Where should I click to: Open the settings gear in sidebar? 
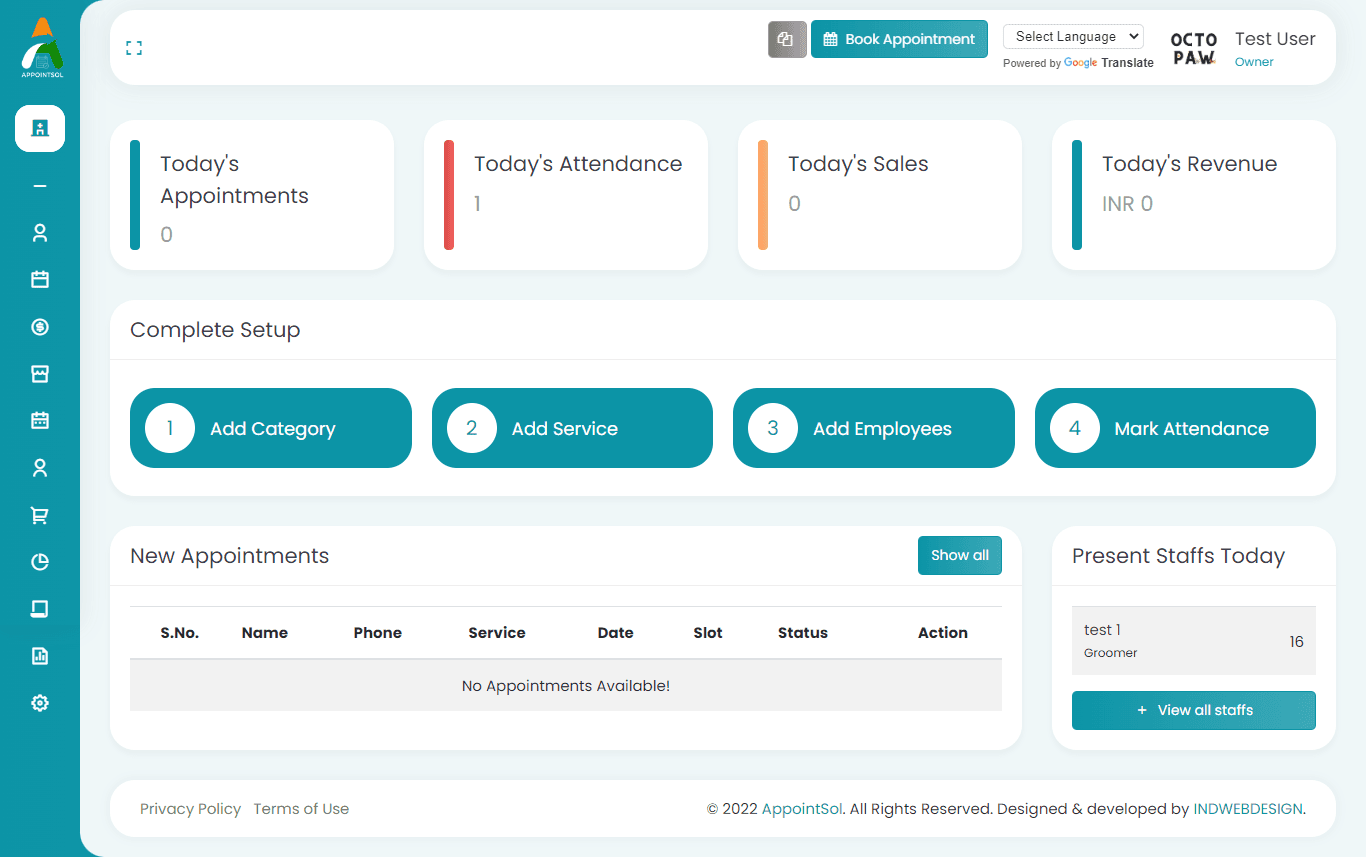tap(40, 703)
